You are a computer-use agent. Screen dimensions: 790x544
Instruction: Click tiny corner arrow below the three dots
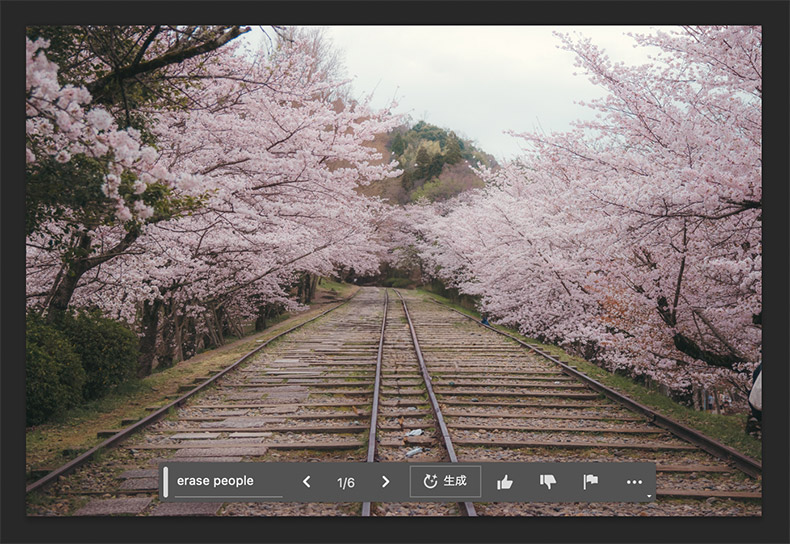(x=650, y=496)
